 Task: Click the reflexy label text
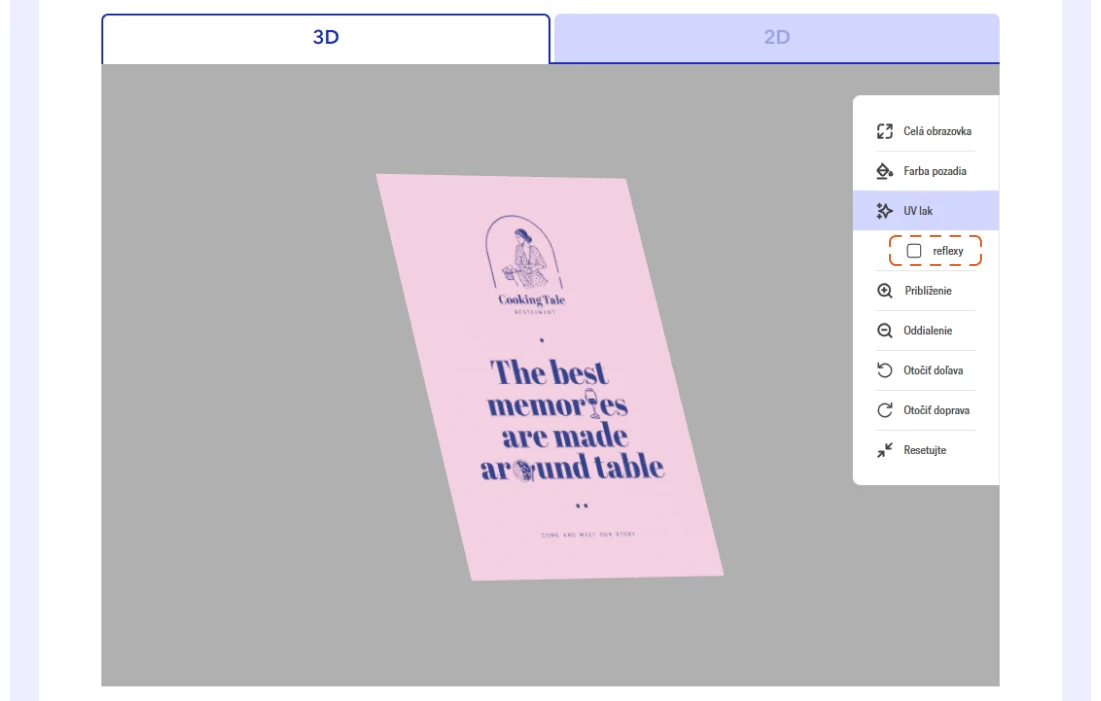point(948,251)
